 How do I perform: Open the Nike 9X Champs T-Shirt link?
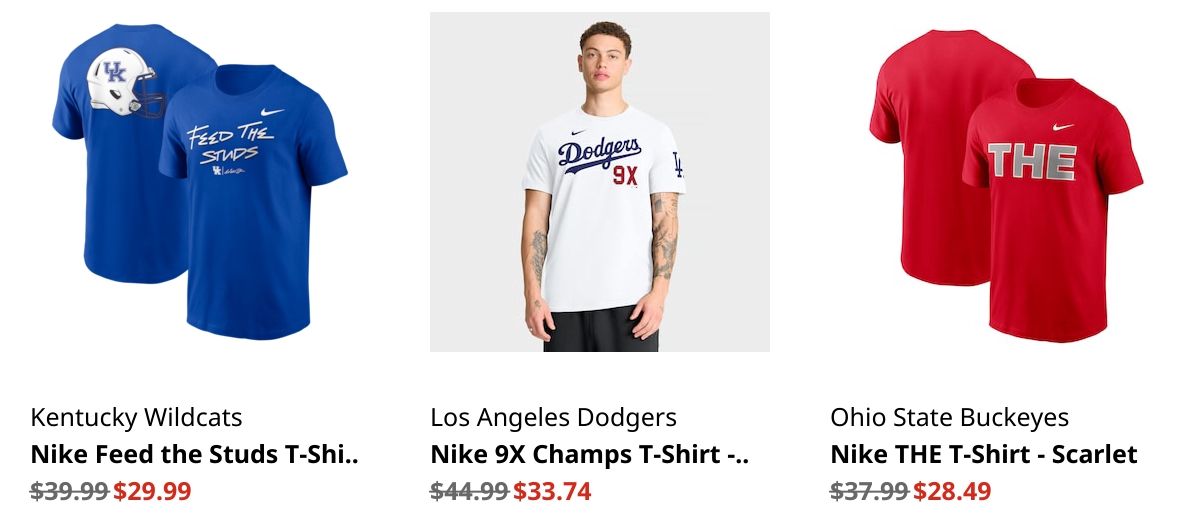(590, 454)
